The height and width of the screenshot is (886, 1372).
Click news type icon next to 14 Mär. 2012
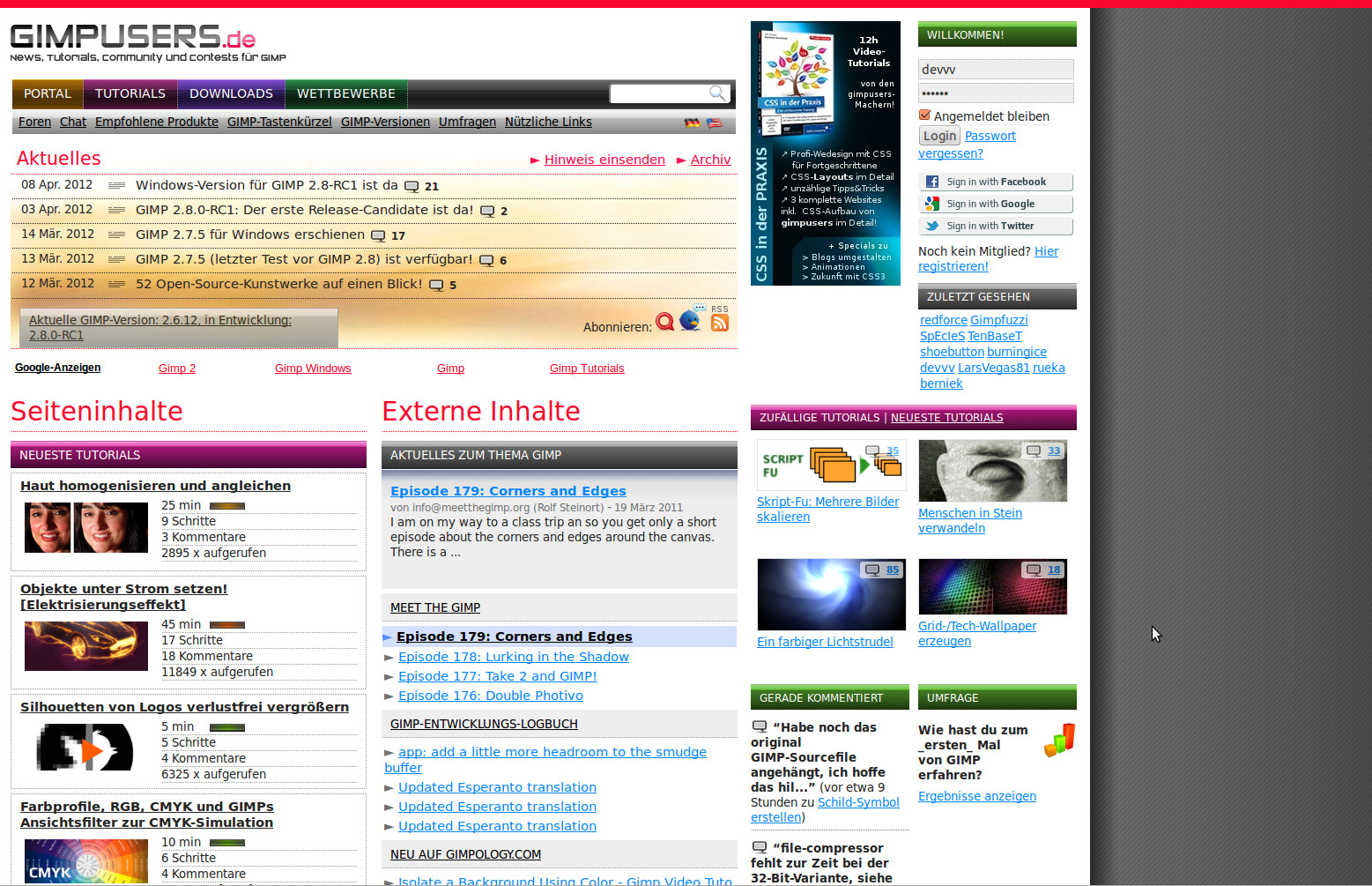tap(116, 235)
